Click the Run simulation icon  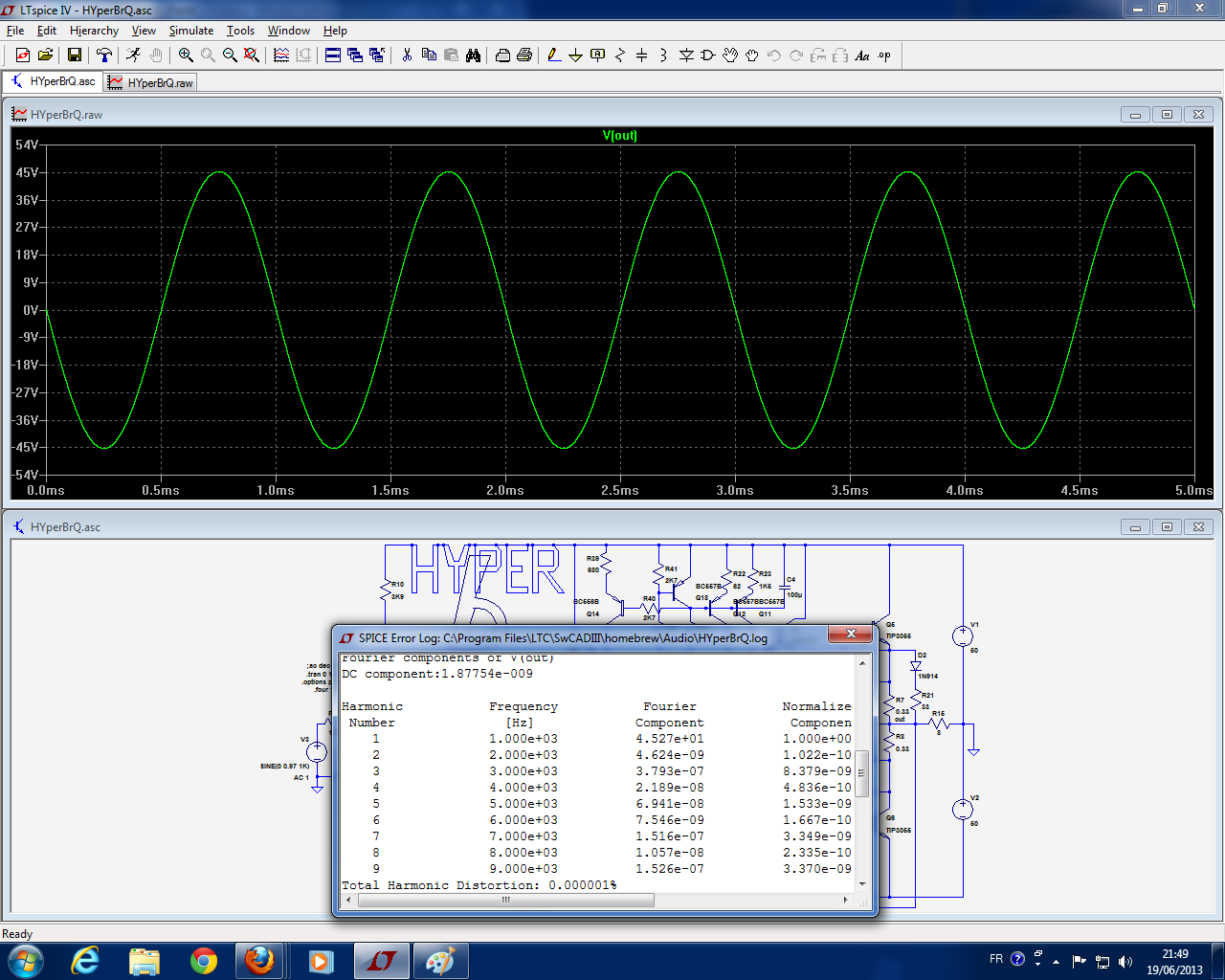point(133,56)
